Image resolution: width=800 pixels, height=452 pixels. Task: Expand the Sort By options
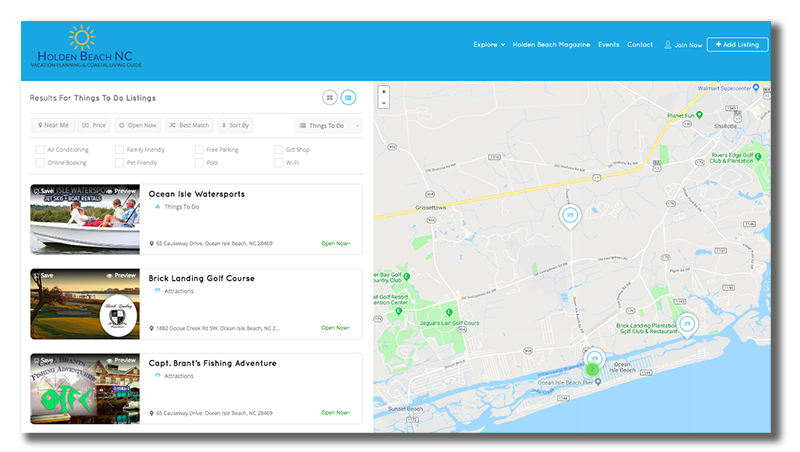click(236, 125)
